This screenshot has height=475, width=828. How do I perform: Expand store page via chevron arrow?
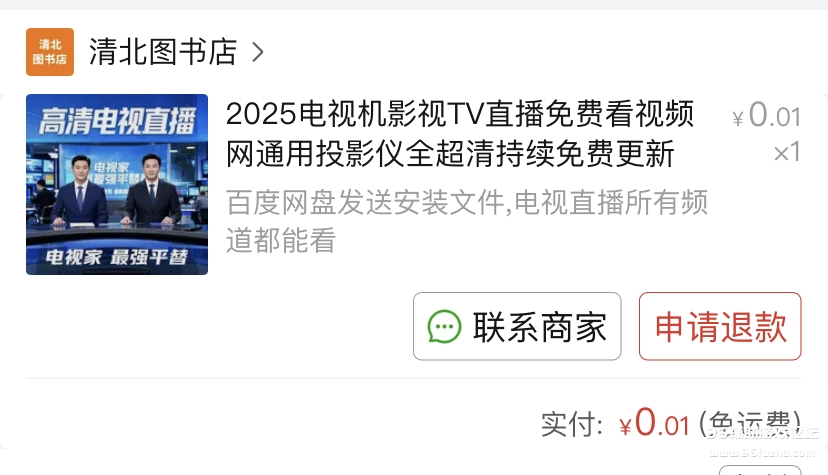tap(257, 52)
